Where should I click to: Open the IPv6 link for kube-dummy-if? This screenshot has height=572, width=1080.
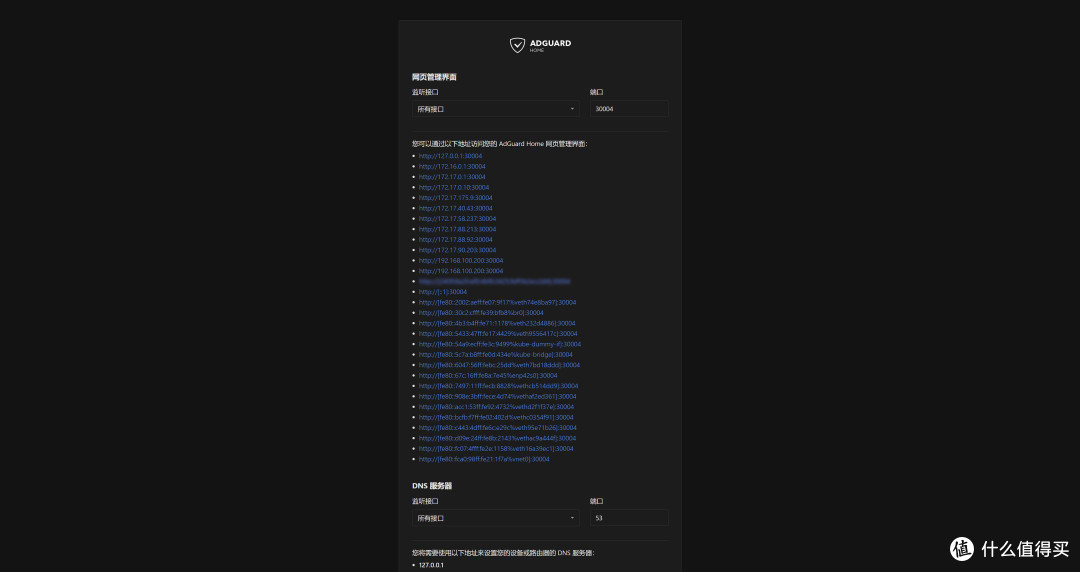coord(500,344)
